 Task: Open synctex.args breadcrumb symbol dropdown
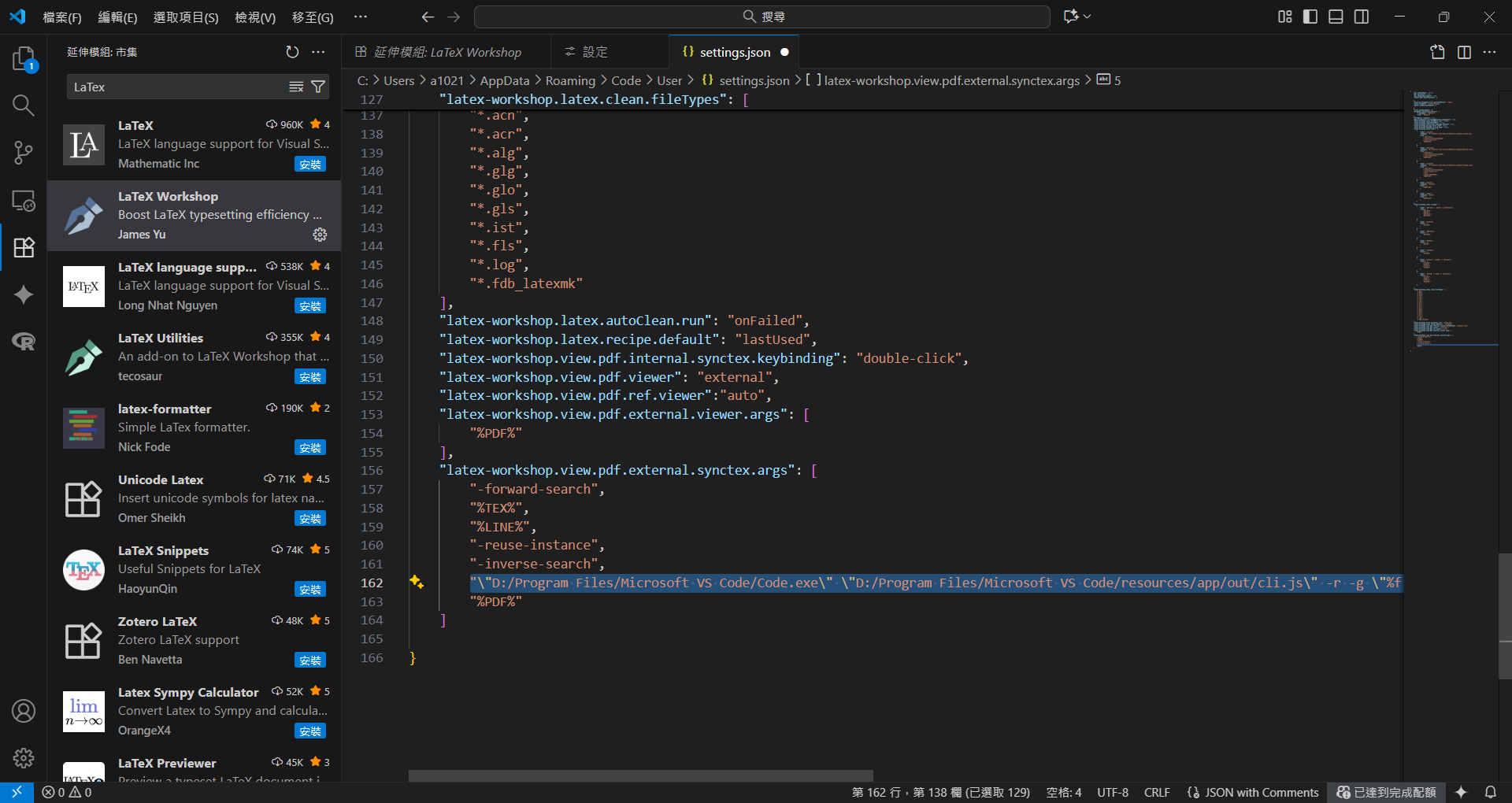[x=943, y=80]
